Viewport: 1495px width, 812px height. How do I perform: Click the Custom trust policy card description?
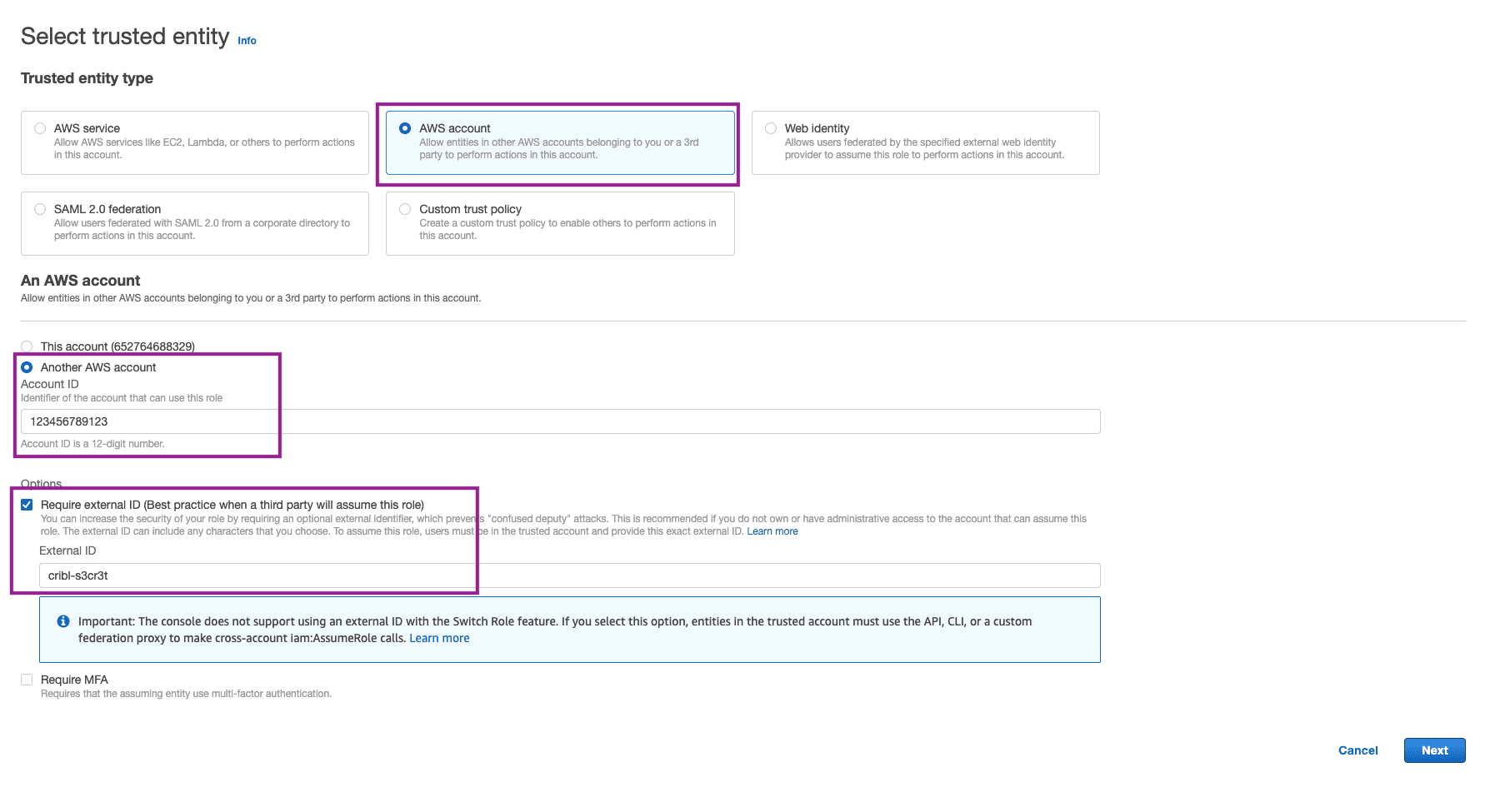tap(567, 229)
